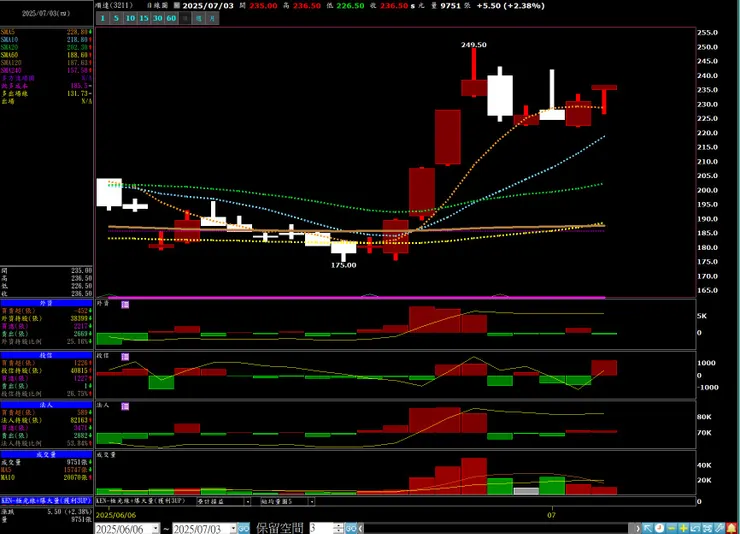Click the blue 投信 panel header
This screenshot has width=740, height=534.
pos(46,355)
